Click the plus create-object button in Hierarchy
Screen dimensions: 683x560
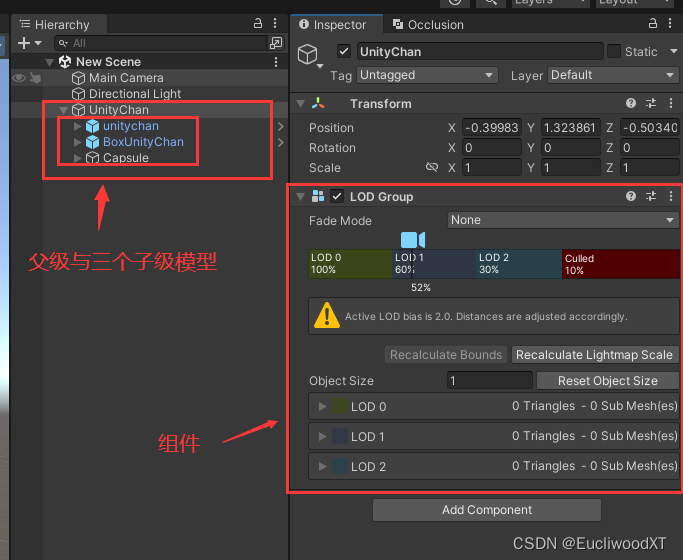[24, 43]
